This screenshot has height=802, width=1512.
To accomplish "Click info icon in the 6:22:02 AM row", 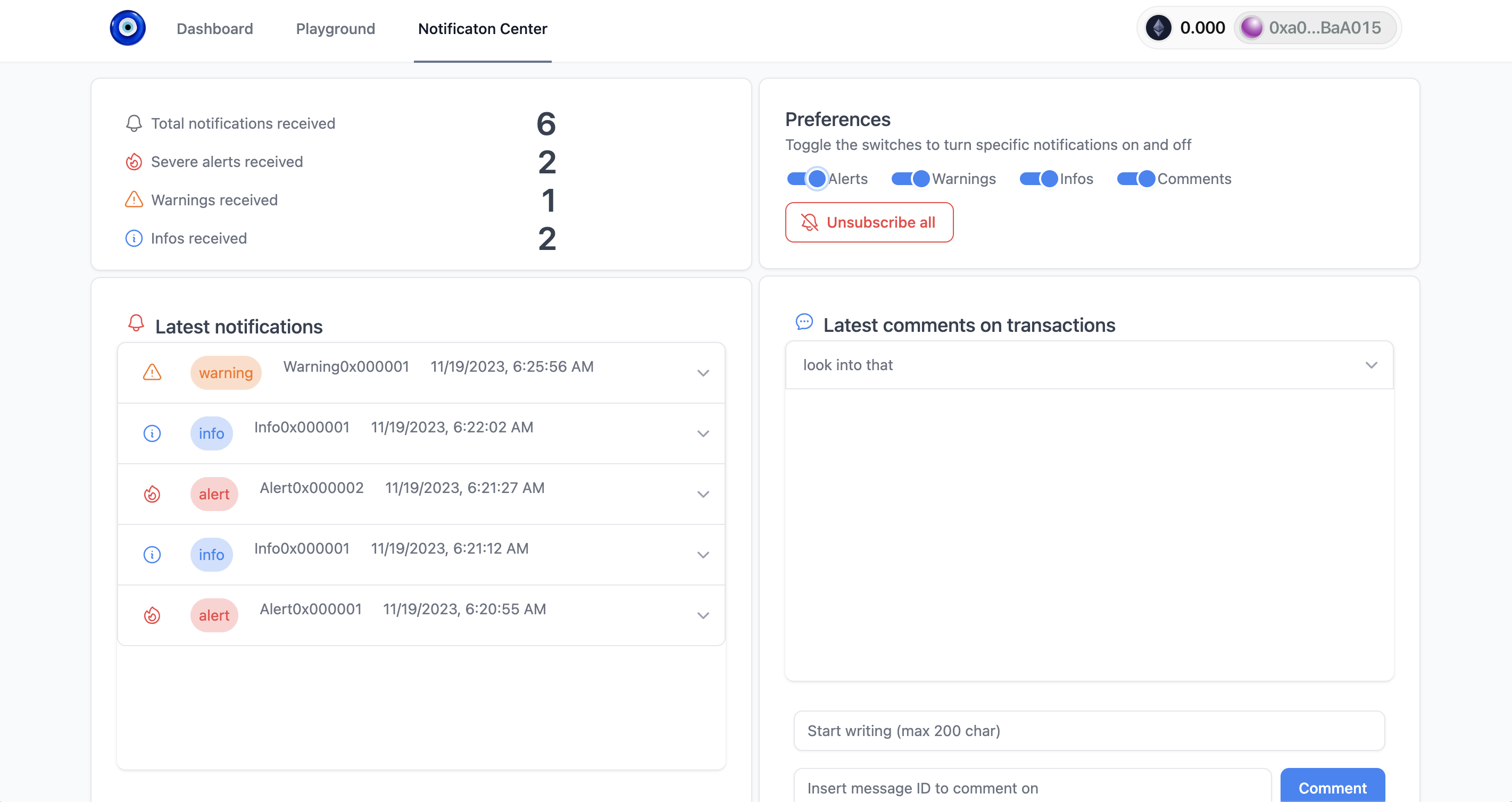I will tap(152, 433).
